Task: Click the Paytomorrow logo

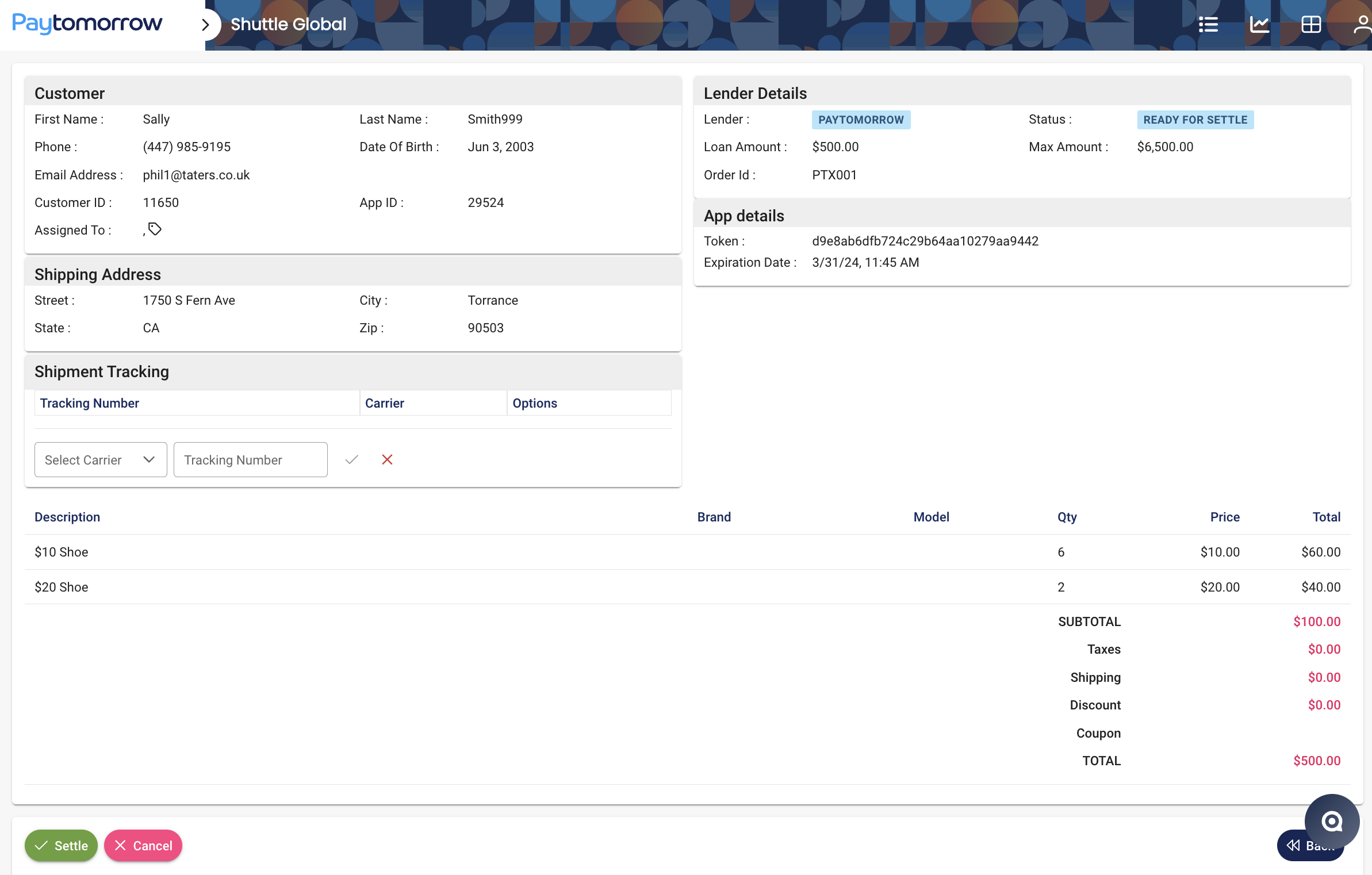Action: (x=87, y=23)
